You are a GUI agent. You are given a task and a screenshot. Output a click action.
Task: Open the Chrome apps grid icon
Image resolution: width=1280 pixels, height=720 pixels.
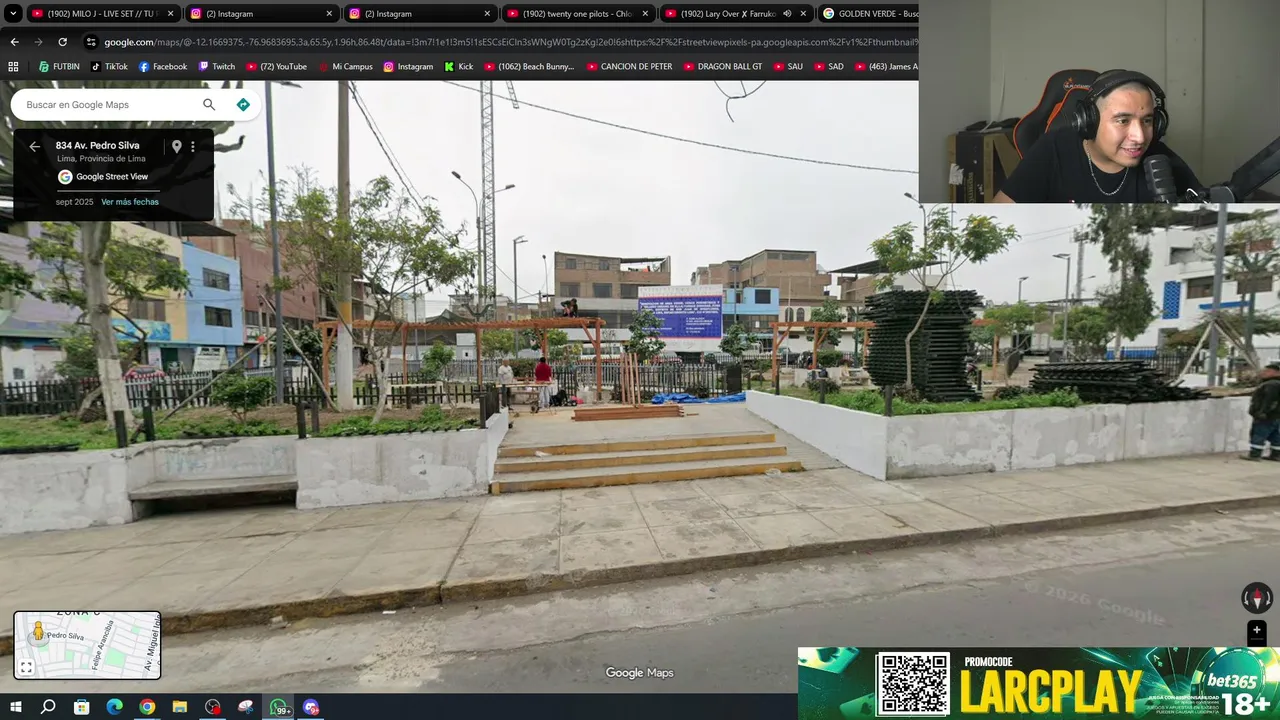click(13, 66)
